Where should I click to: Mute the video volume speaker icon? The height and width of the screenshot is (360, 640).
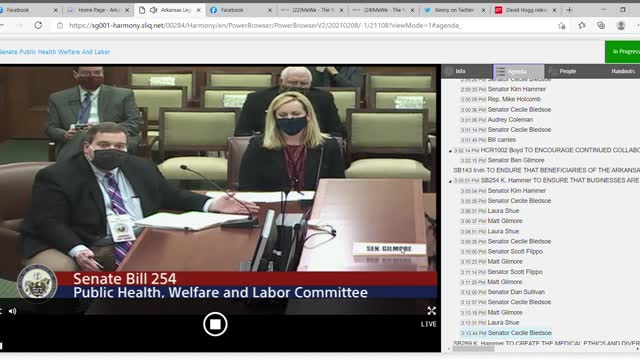click(x=12, y=311)
